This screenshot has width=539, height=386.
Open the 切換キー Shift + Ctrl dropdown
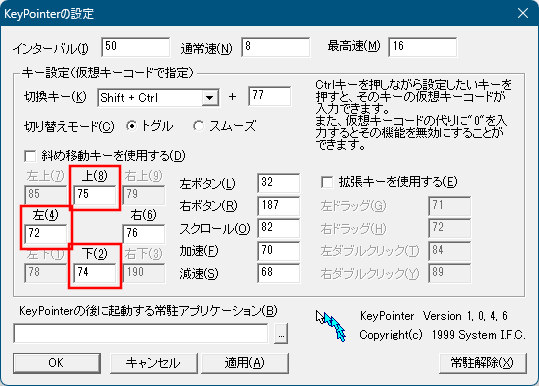(158, 98)
